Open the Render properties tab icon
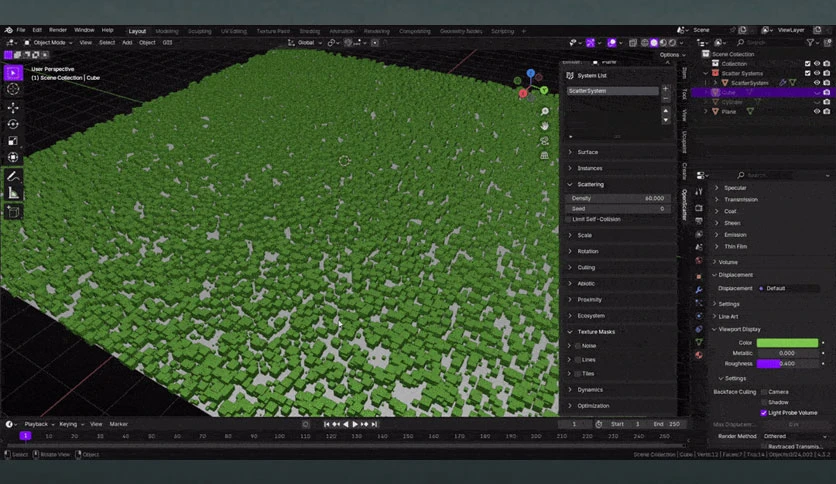The image size is (836, 484). [699, 208]
